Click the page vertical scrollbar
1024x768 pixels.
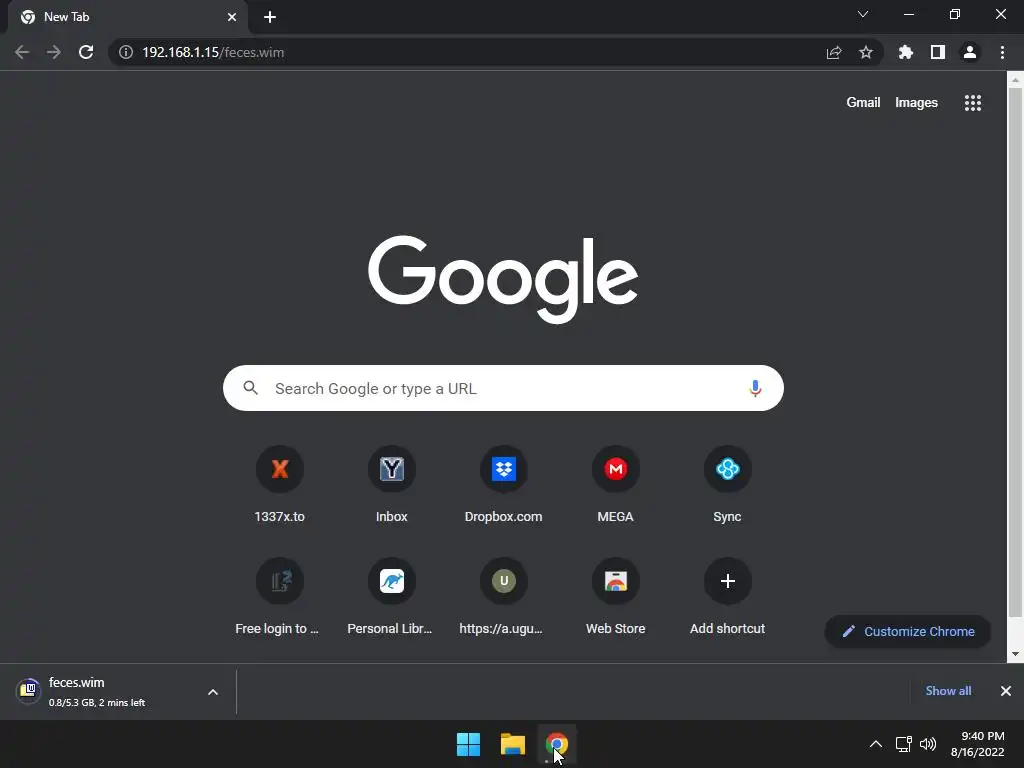pyautogui.click(x=1015, y=353)
